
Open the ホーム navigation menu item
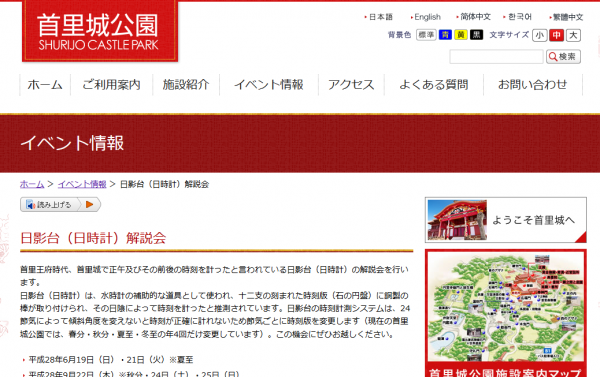45,85
